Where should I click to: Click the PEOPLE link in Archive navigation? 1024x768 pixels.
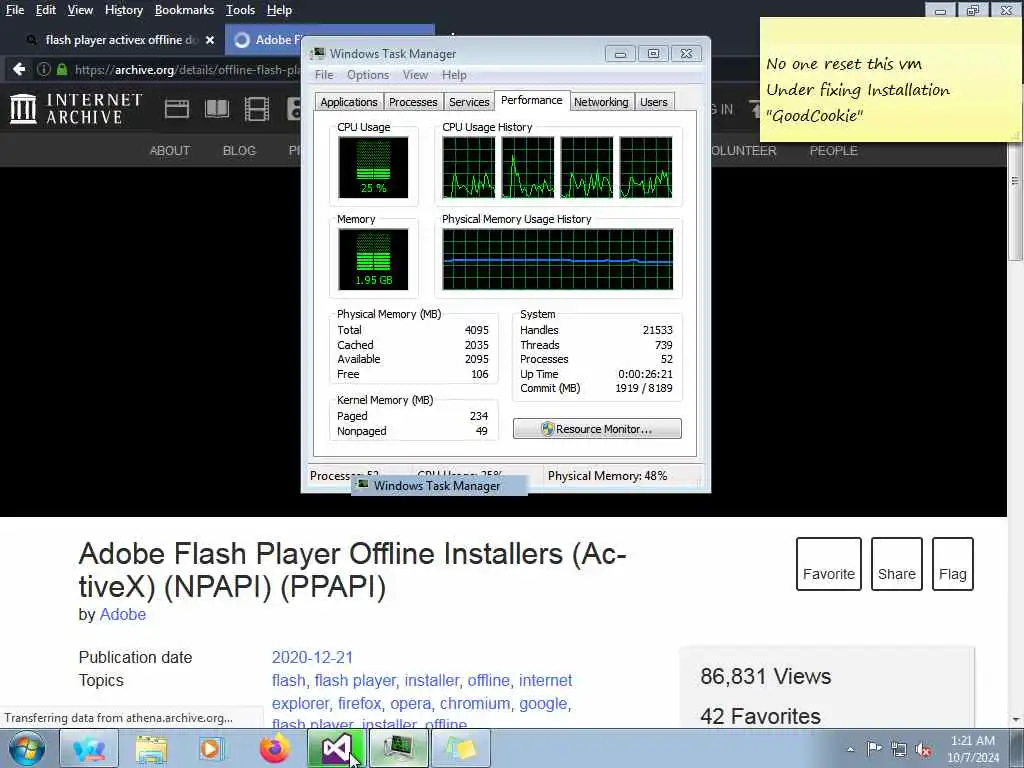[833, 150]
